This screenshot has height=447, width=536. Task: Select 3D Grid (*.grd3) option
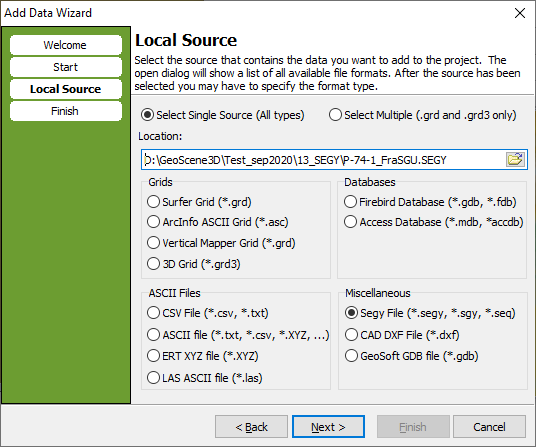[194, 264]
